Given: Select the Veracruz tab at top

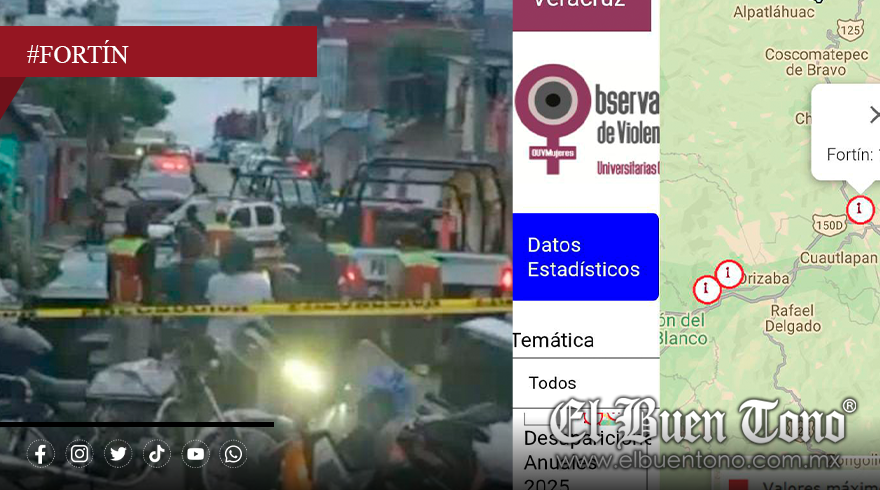Looking at the screenshot, I should pyautogui.click(x=580, y=10).
